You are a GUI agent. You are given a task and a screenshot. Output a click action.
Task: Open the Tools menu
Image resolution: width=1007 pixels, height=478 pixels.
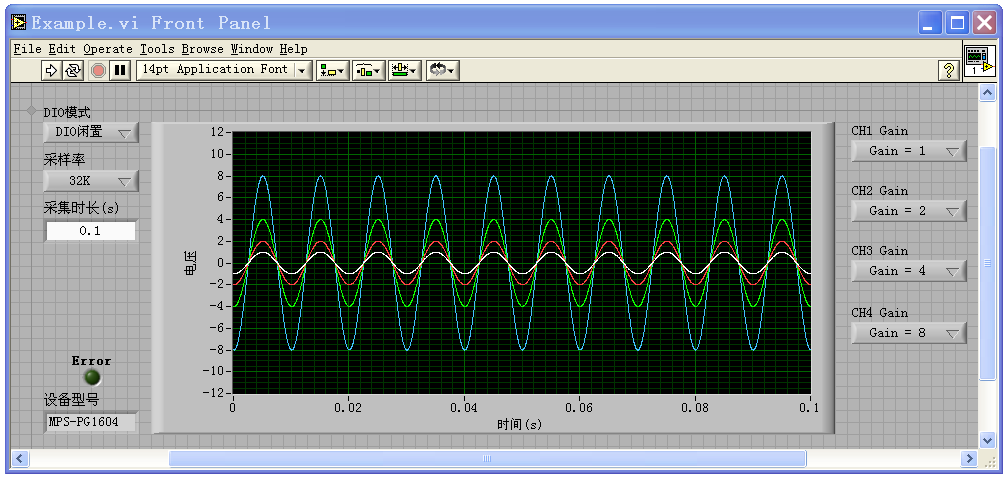(x=156, y=48)
